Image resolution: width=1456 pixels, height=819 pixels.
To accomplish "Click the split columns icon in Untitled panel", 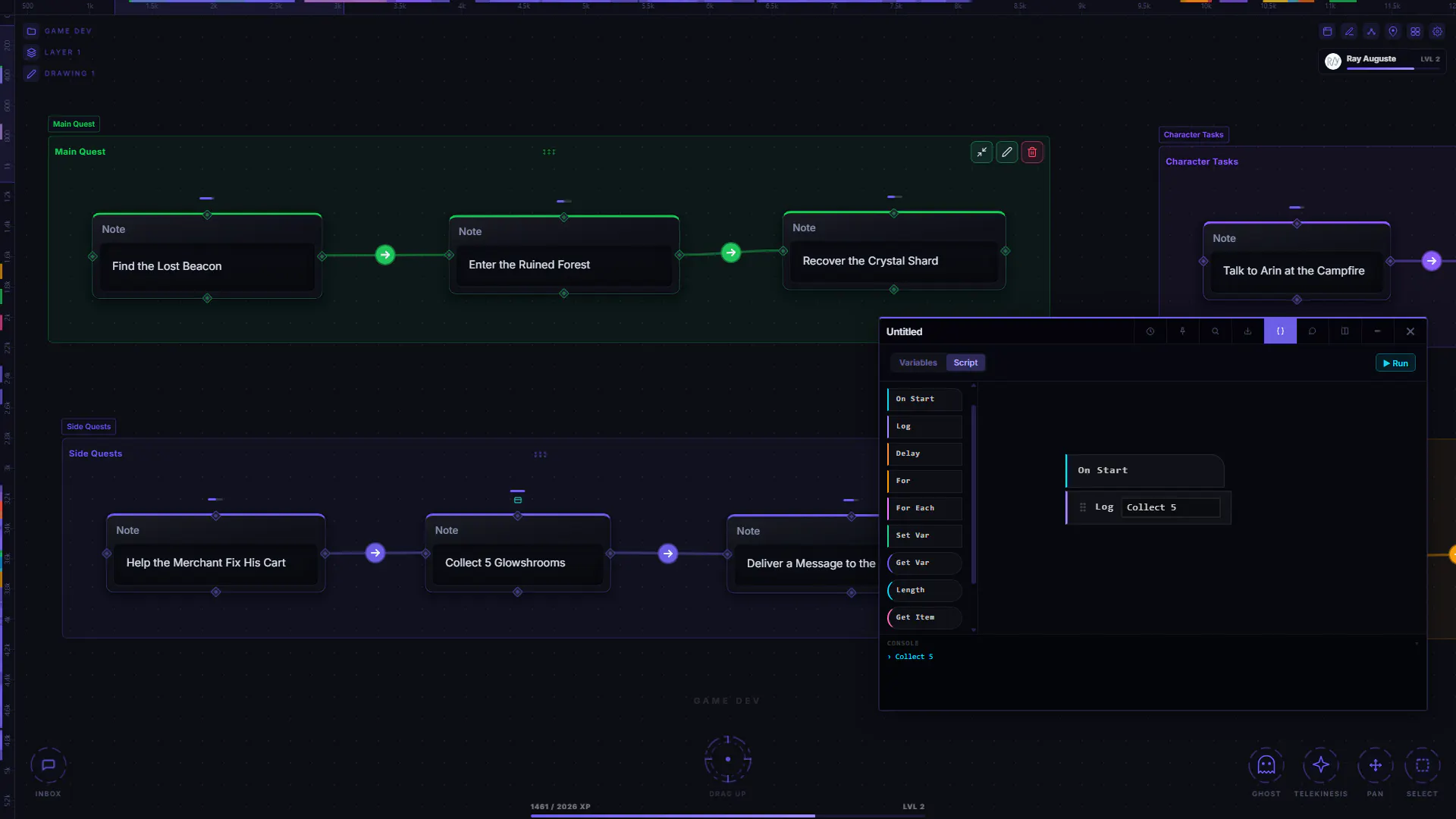I will (x=1345, y=331).
